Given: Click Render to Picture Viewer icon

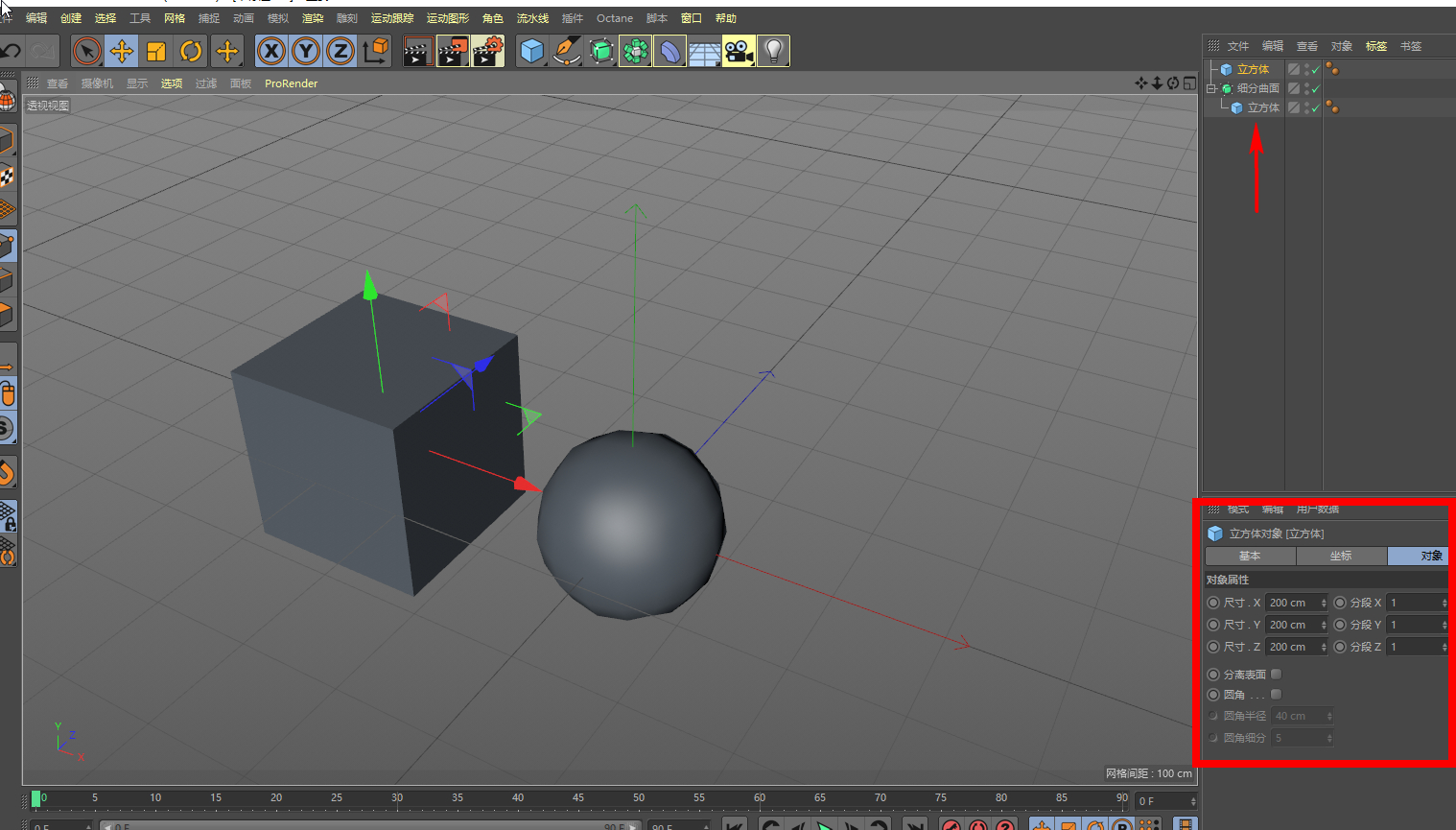Looking at the screenshot, I should point(453,51).
